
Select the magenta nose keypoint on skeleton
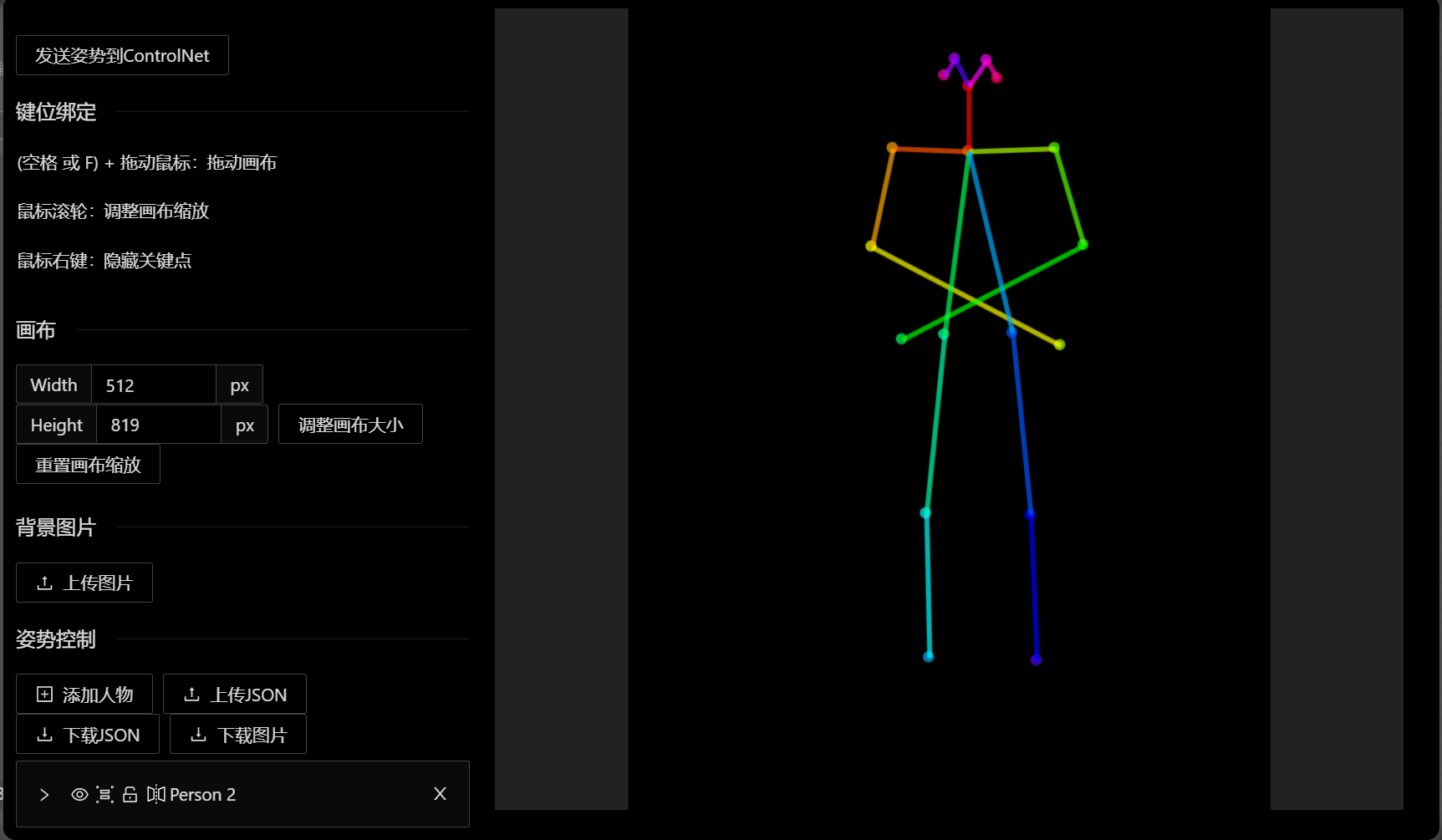(x=968, y=85)
